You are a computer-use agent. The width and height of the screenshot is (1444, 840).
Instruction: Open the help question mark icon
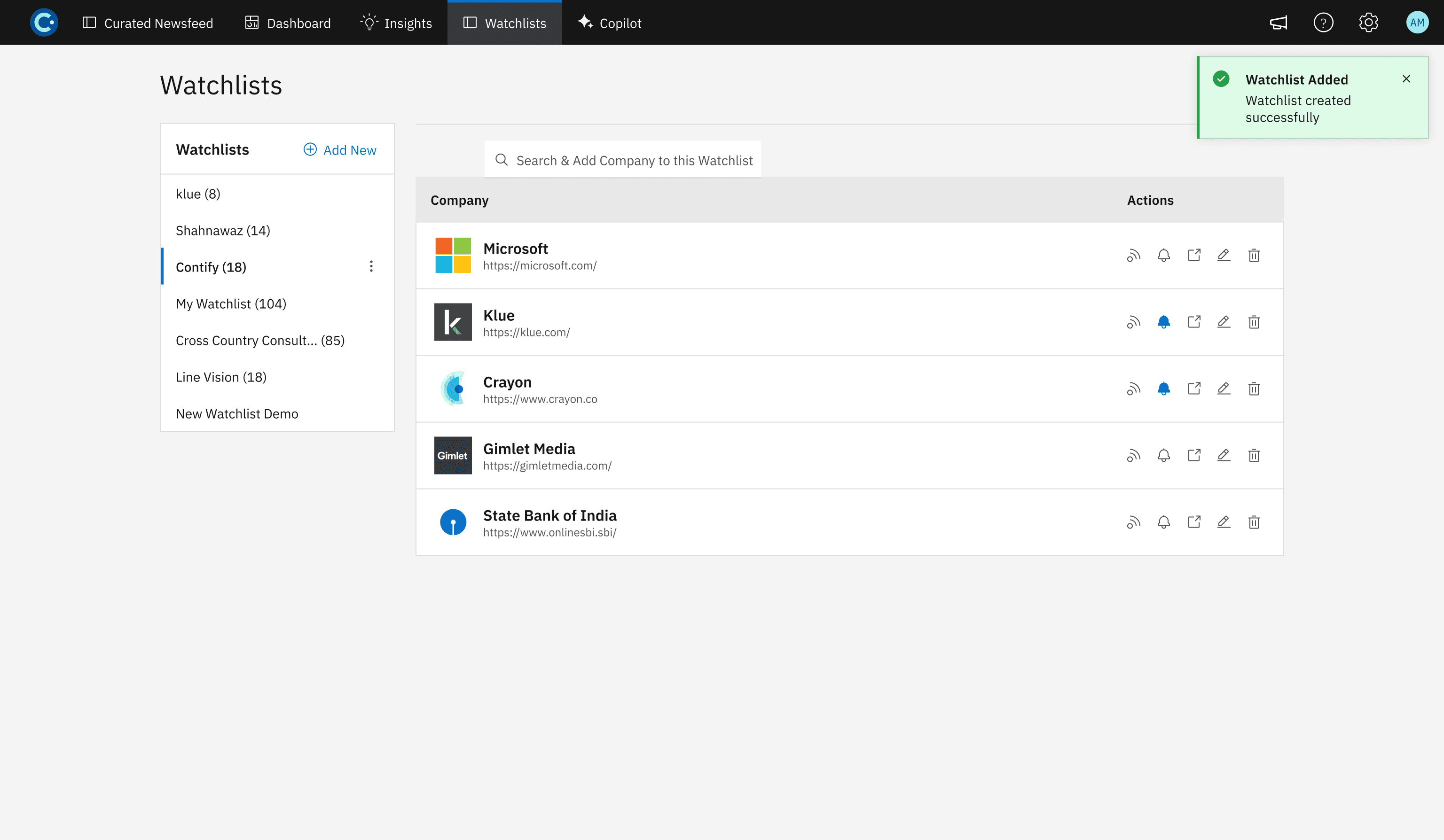1323,23
